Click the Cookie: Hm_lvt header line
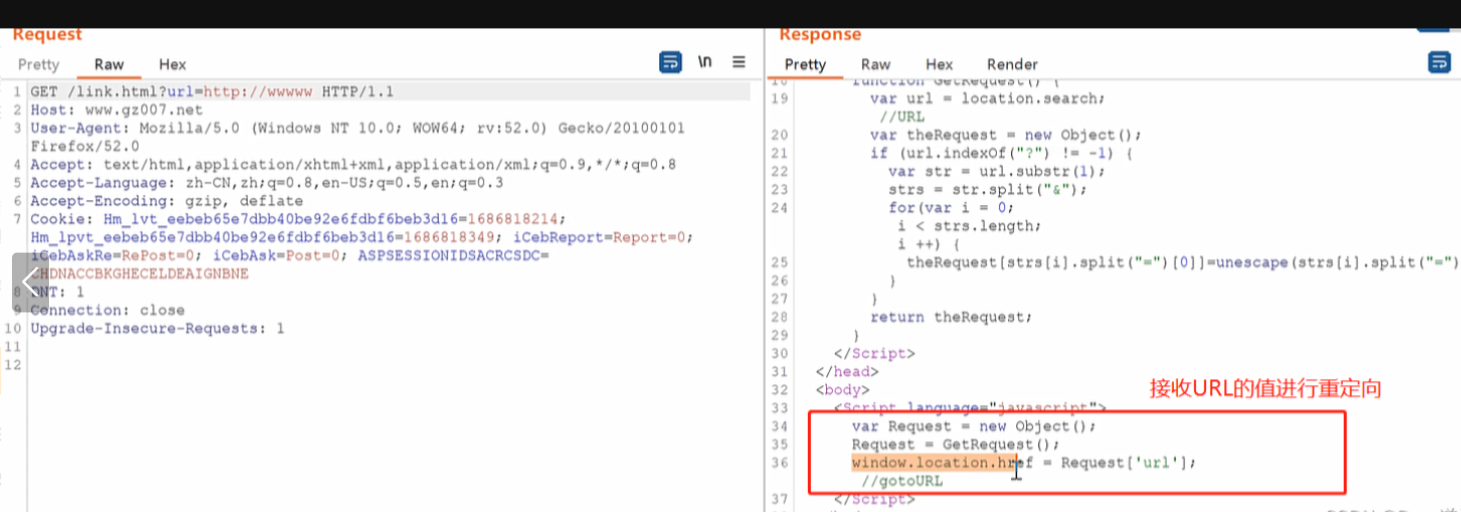Viewport: 1461px width, 512px height. pyautogui.click(x=298, y=219)
